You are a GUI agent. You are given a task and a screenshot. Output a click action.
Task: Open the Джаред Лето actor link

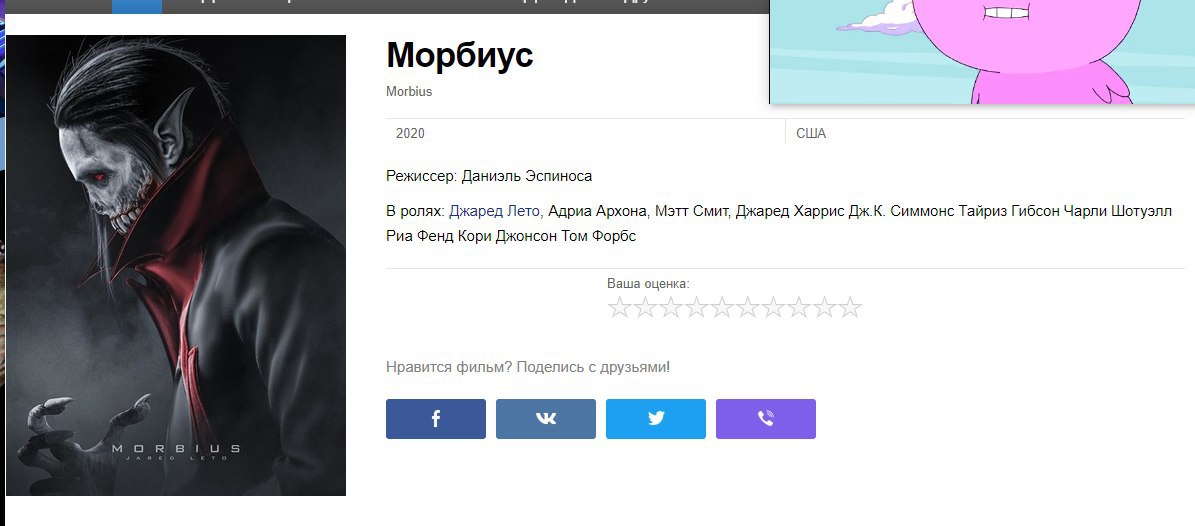(494, 211)
